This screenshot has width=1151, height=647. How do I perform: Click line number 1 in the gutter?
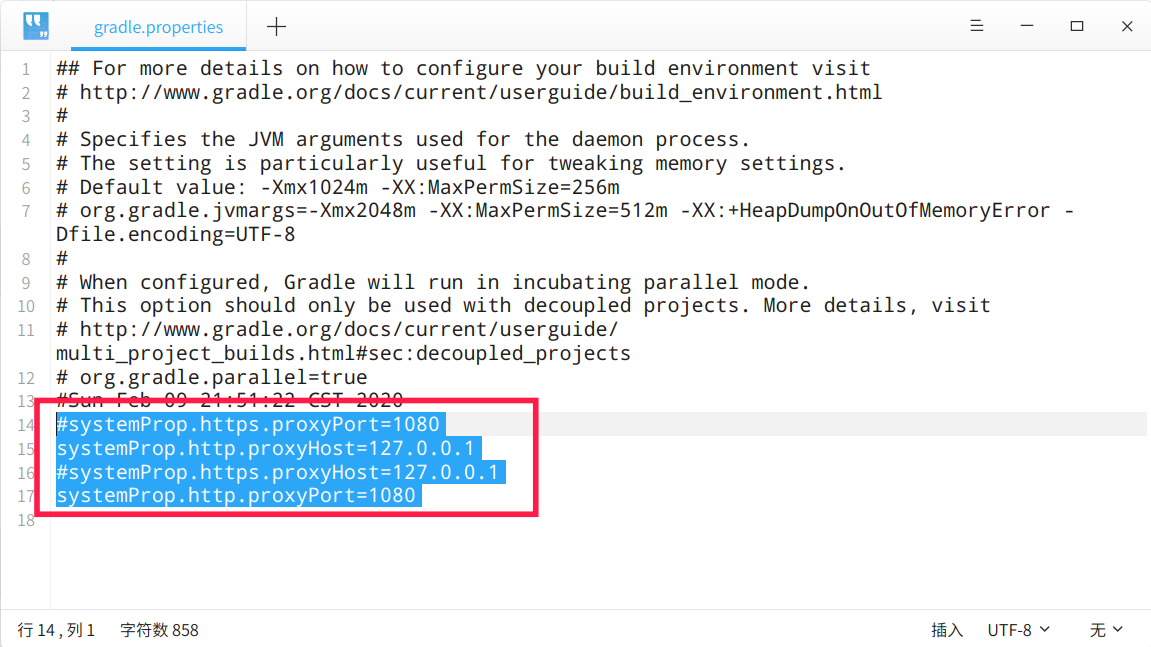pyautogui.click(x=26, y=68)
